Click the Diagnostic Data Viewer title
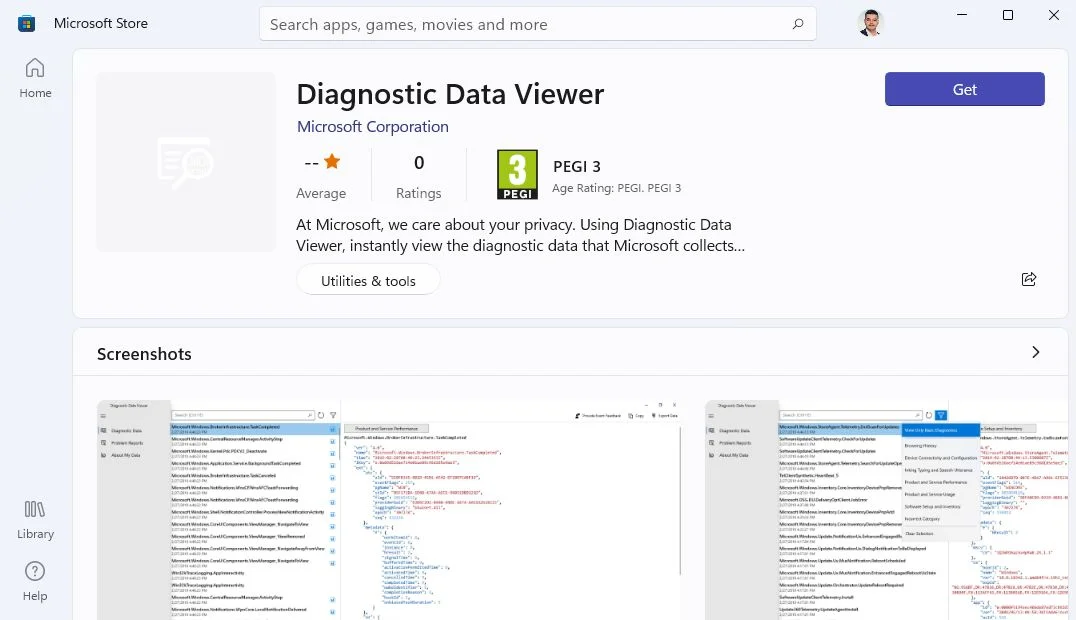The width and height of the screenshot is (1076, 620). (450, 94)
